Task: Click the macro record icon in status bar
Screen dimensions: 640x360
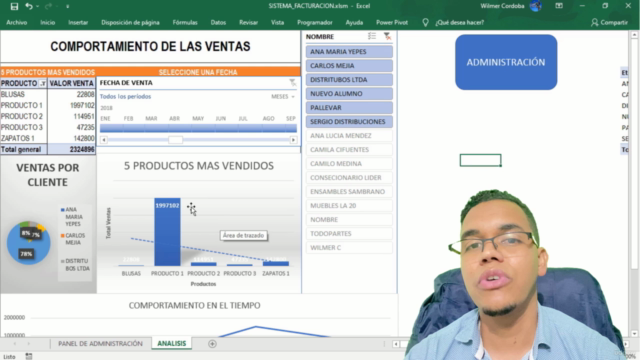Action: (29, 356)
